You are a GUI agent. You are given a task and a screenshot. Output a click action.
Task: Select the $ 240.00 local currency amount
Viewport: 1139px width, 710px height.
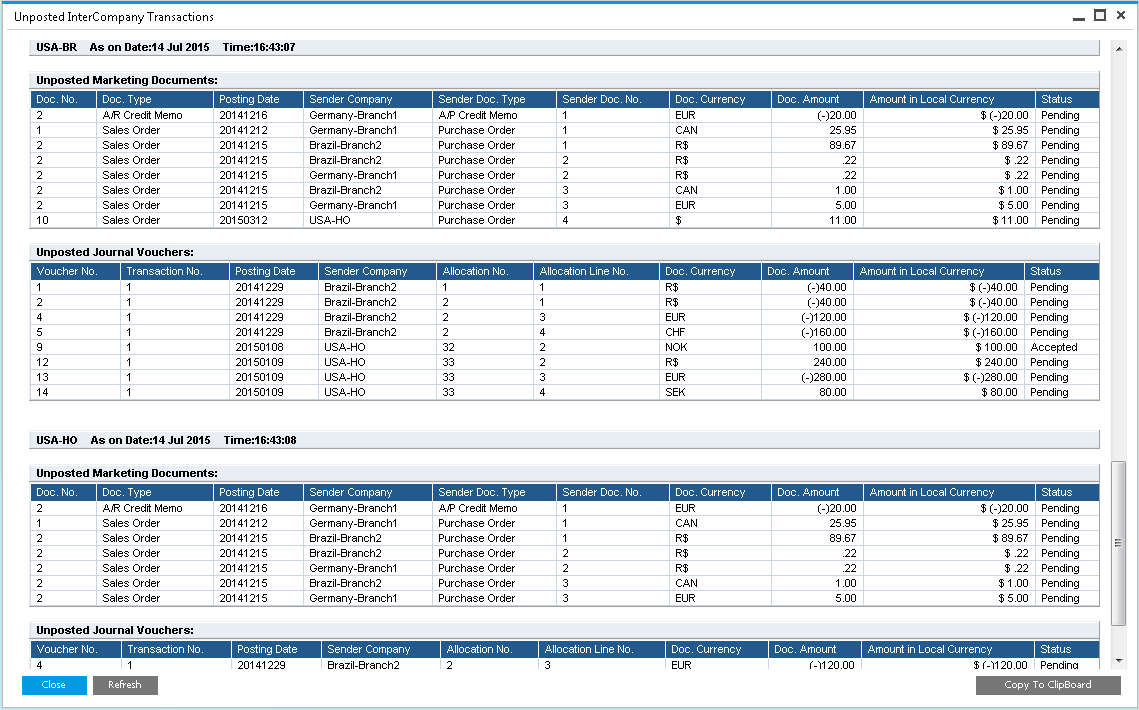(939, 362)
